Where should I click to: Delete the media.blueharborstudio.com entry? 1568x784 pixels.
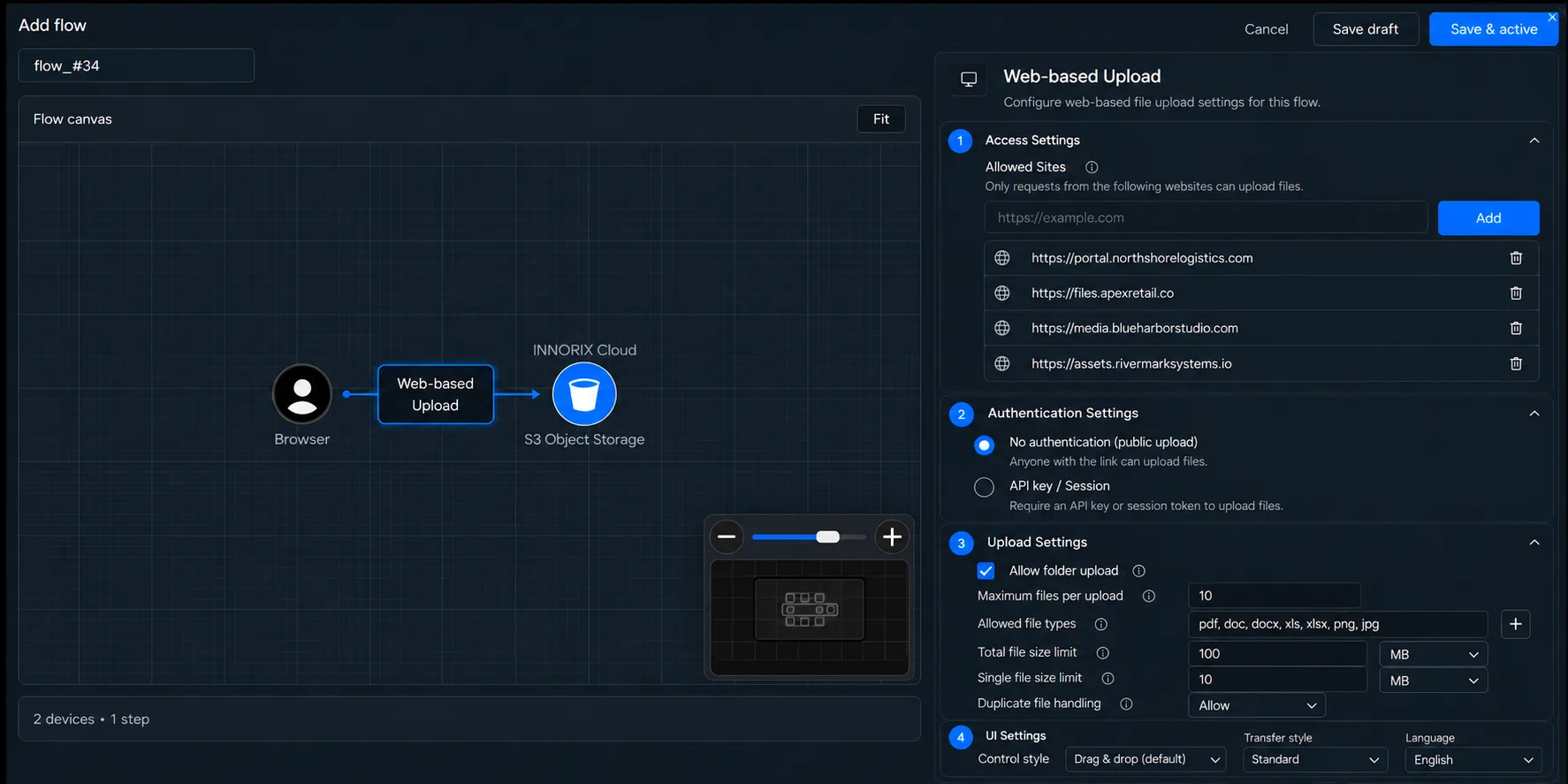pos(1516,328)
